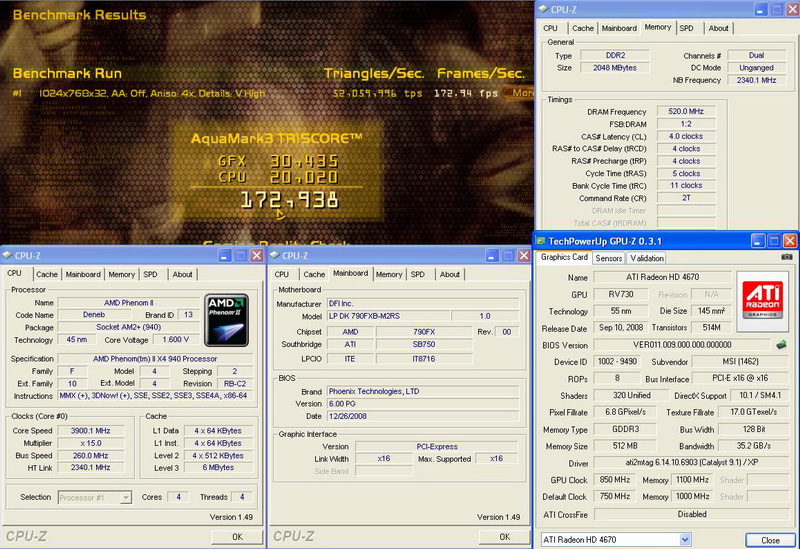Click the GPU Clock 850 MHz field

pos(614,480)
